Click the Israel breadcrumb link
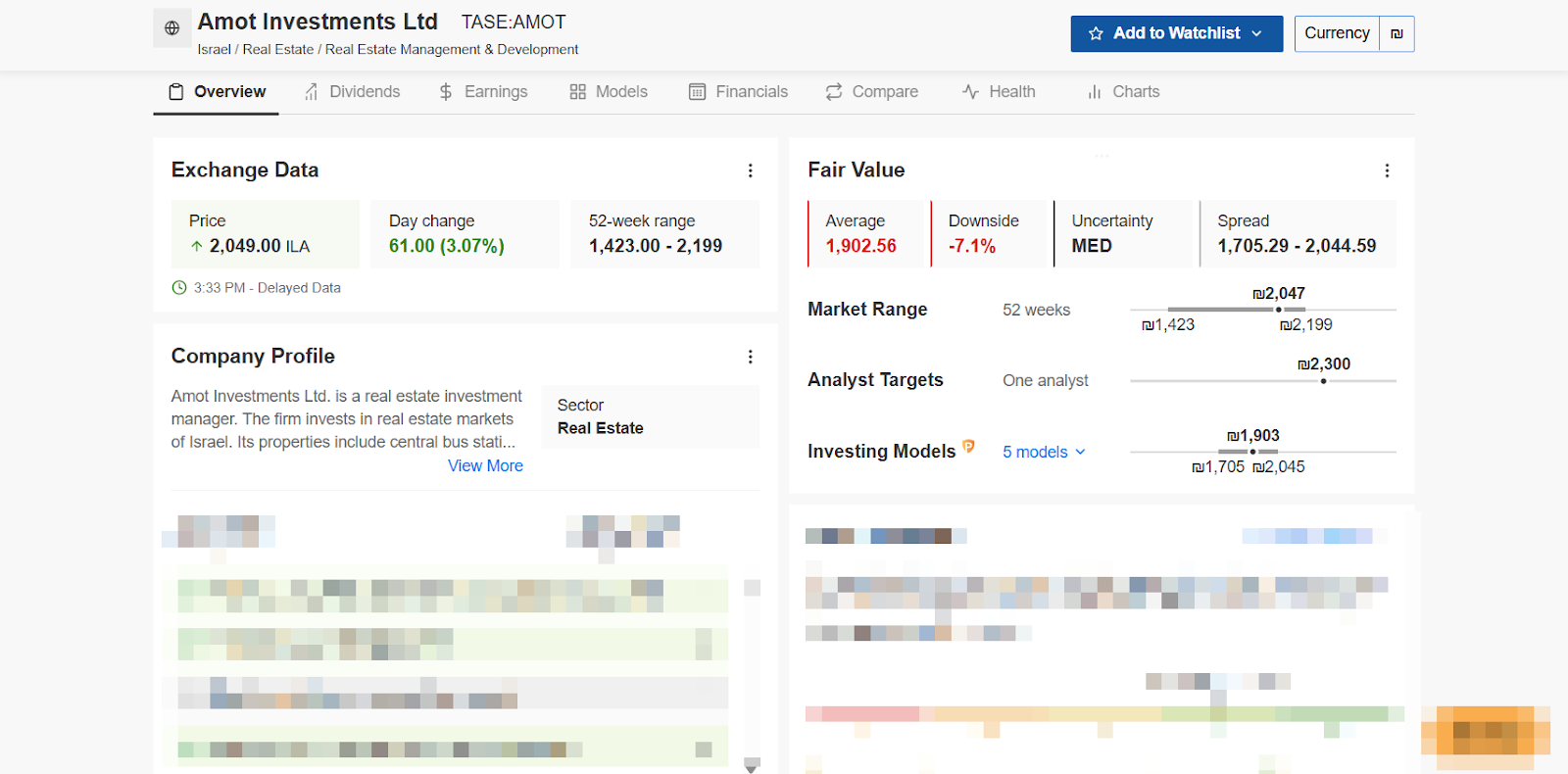This screenshot has width=1568, height=774. point(214,49)
